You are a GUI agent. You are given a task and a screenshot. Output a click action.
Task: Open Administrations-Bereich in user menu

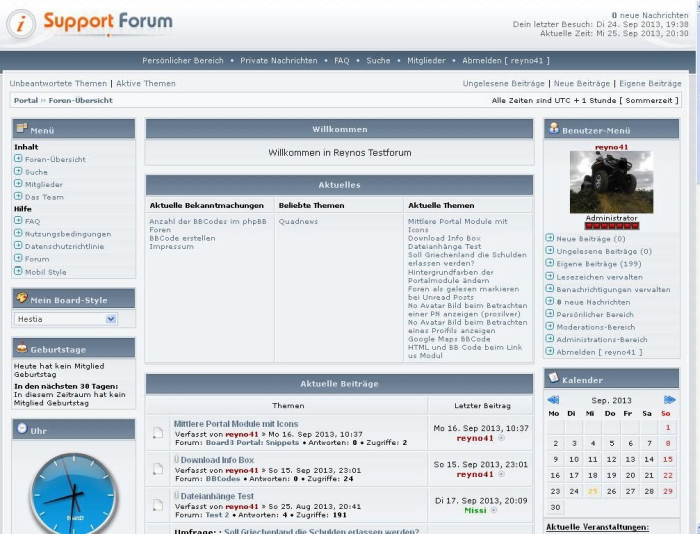[600, 339]
